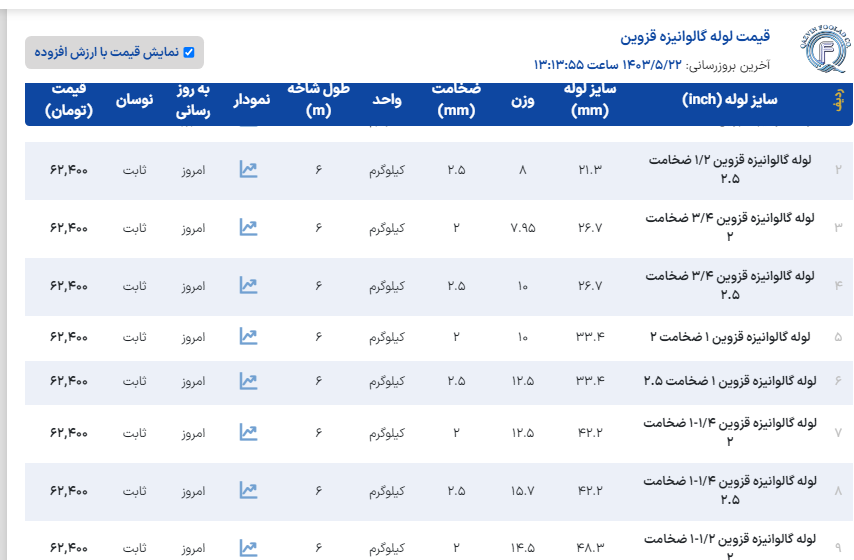Screen dimensions: 854x560
Task: Click the 'قیمت (تومان)' column header
Action: click(x=69, y=102)
